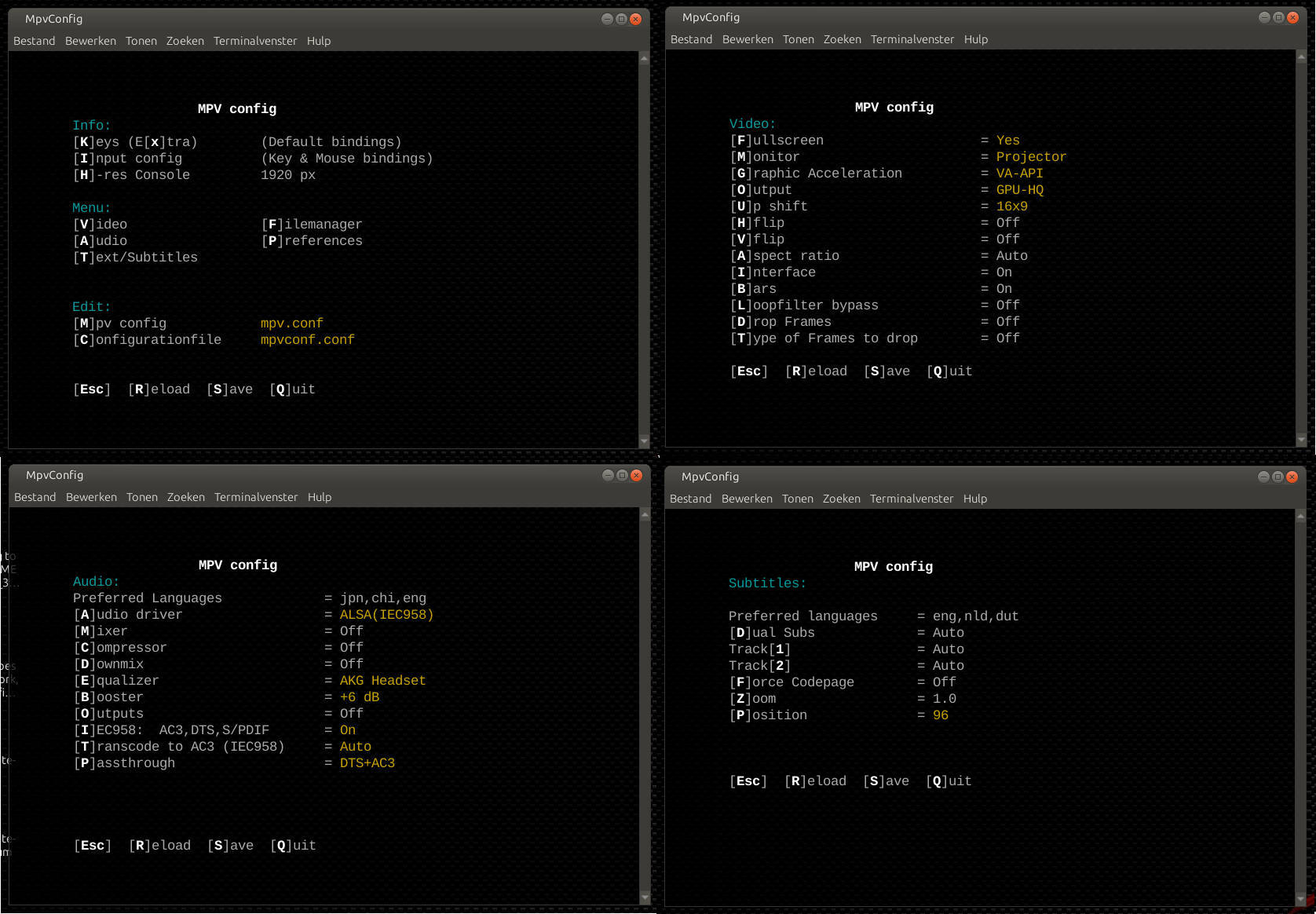Minimize the top-right MpvConfig window
Viewport: 1316px width, 914px height.
pyautogui.click(x=1263, y=17)
